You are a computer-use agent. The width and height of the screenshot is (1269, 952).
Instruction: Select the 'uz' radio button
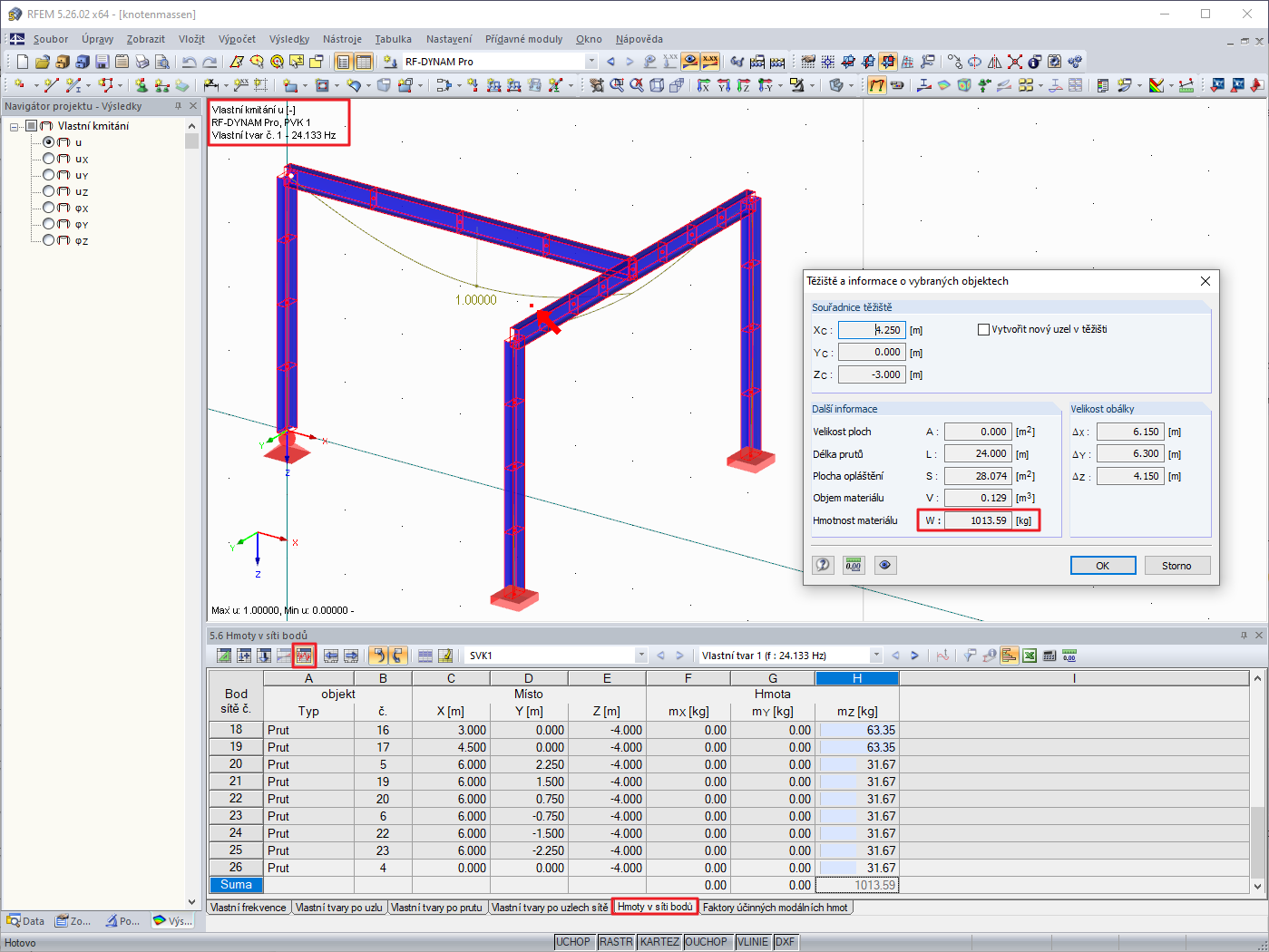coord(49,191)
